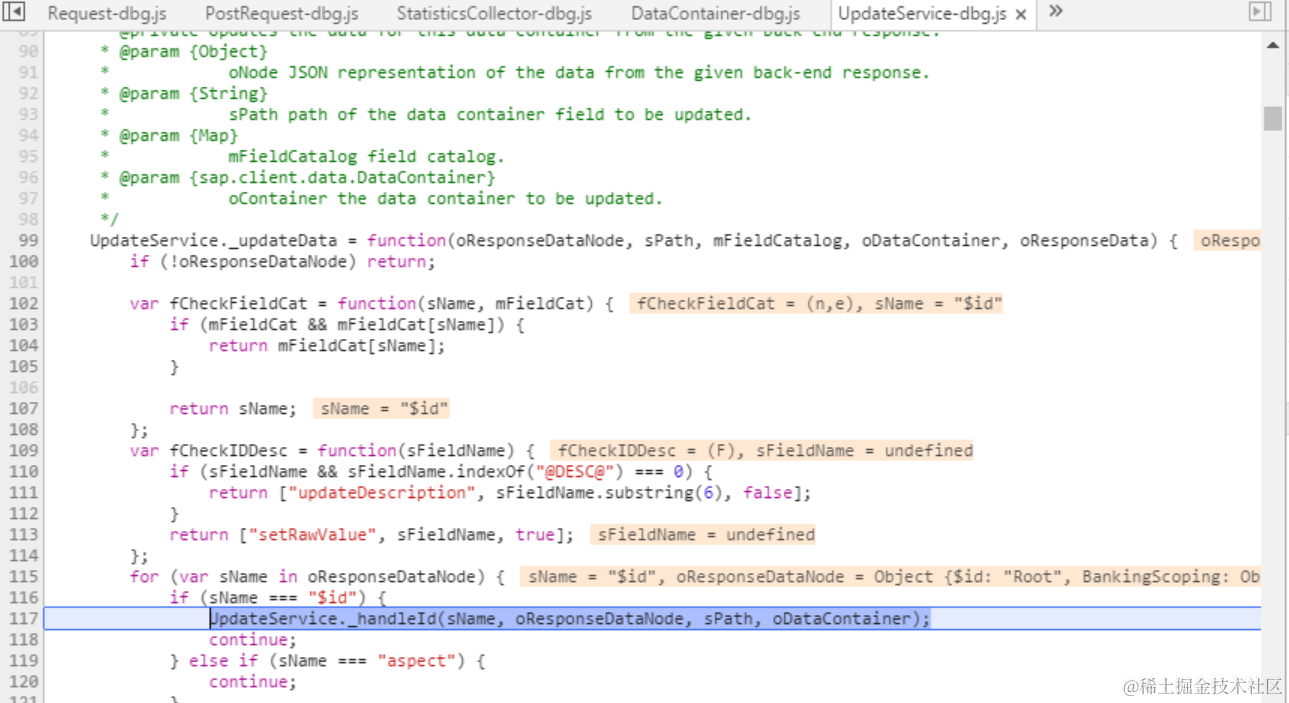Click "mFieldCatalog field catalog." comment
Viewport: 1289px width, 703px height.
point(367,156)
